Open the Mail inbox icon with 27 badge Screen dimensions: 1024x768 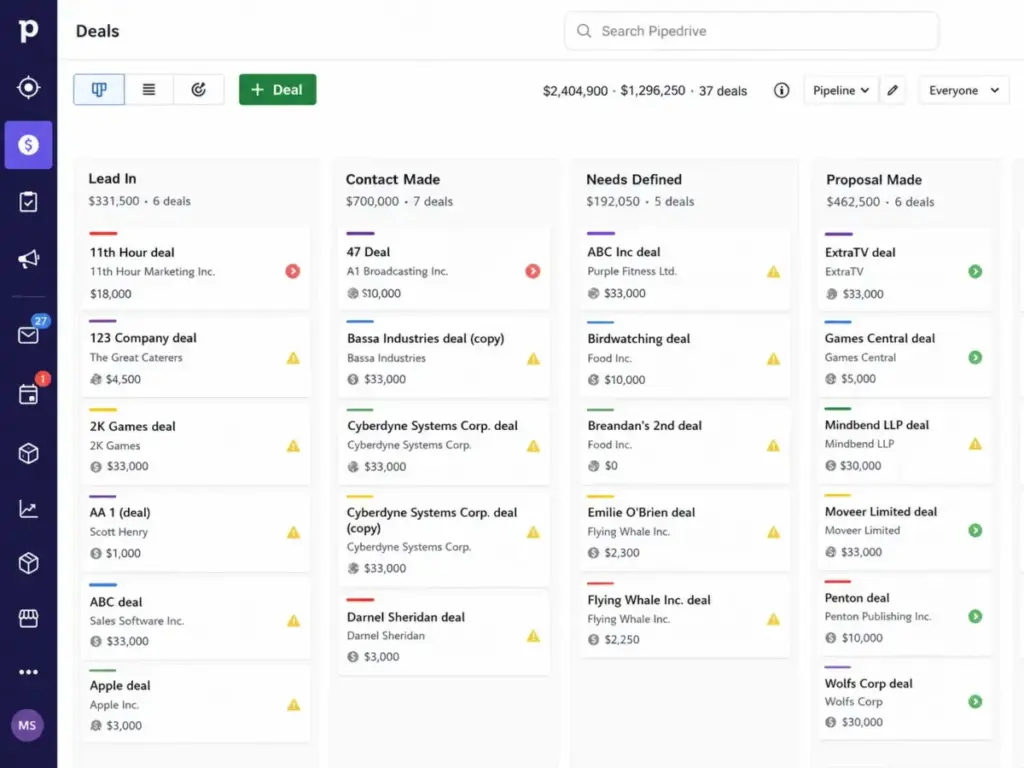coord(28,335)
